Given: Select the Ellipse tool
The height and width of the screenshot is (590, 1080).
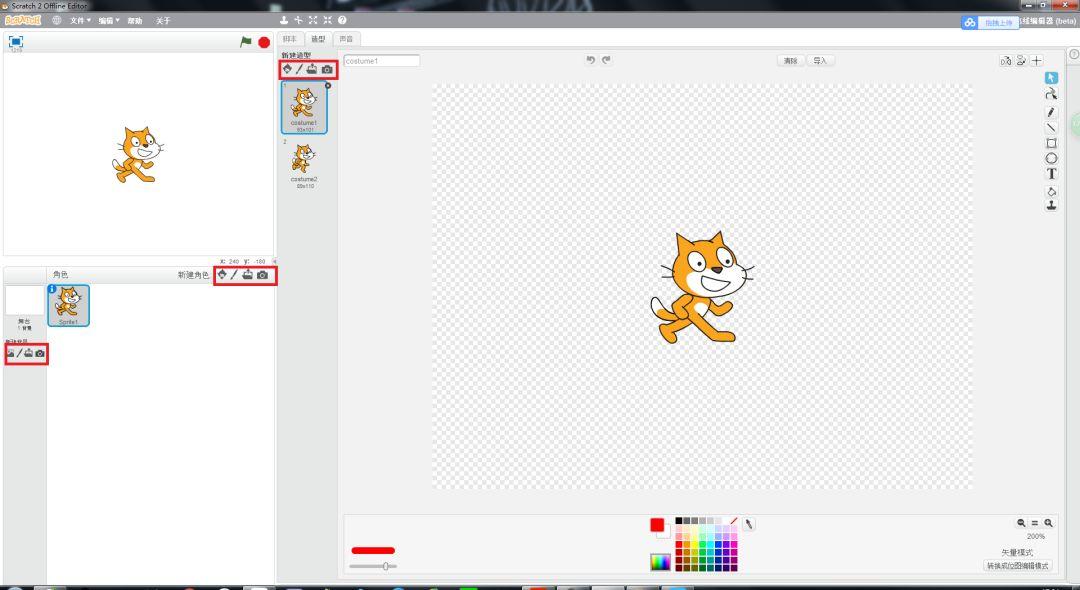Looking at the screenshot, I should pos(1051,158).
